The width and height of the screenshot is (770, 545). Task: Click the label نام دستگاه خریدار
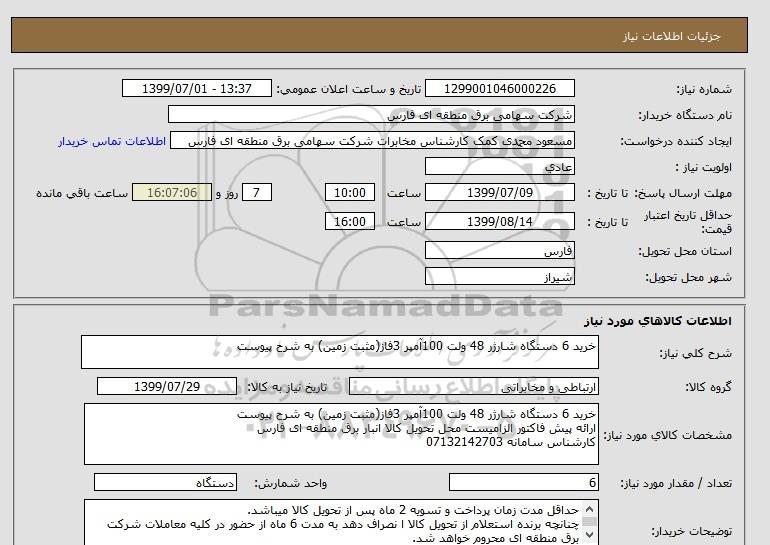coord(685,115)
